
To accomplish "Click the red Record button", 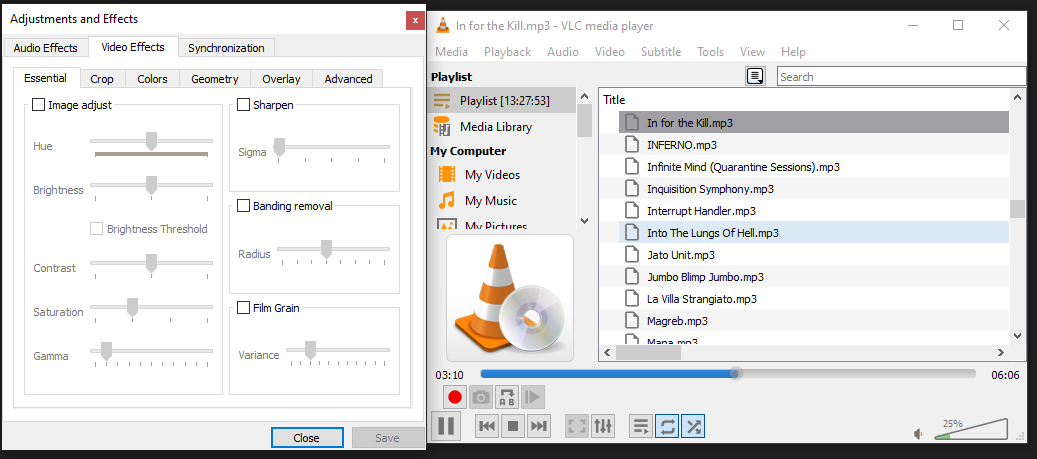I will (x=455, y=397).
